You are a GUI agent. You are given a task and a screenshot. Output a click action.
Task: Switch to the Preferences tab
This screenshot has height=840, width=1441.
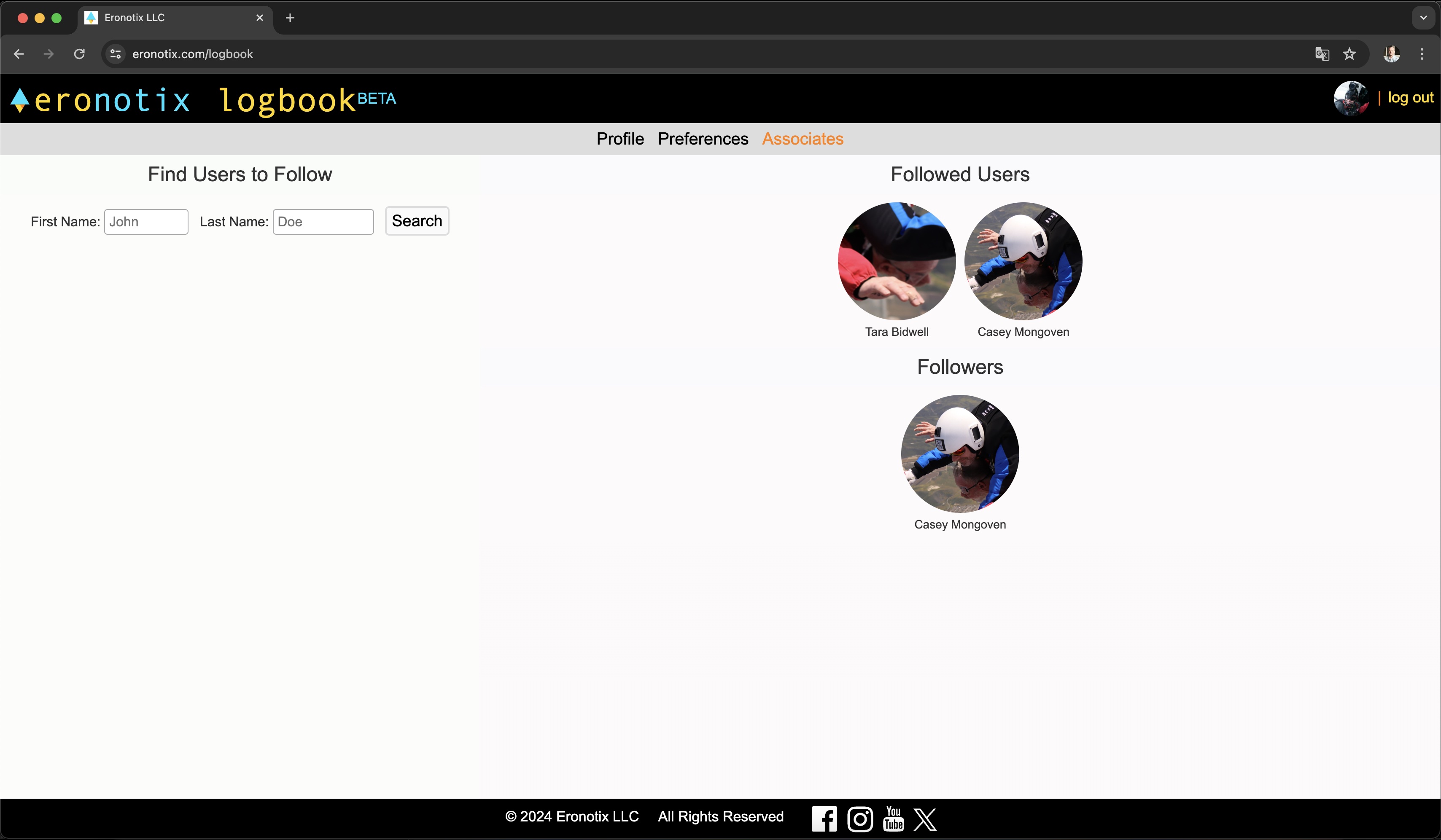click(703, 139)
